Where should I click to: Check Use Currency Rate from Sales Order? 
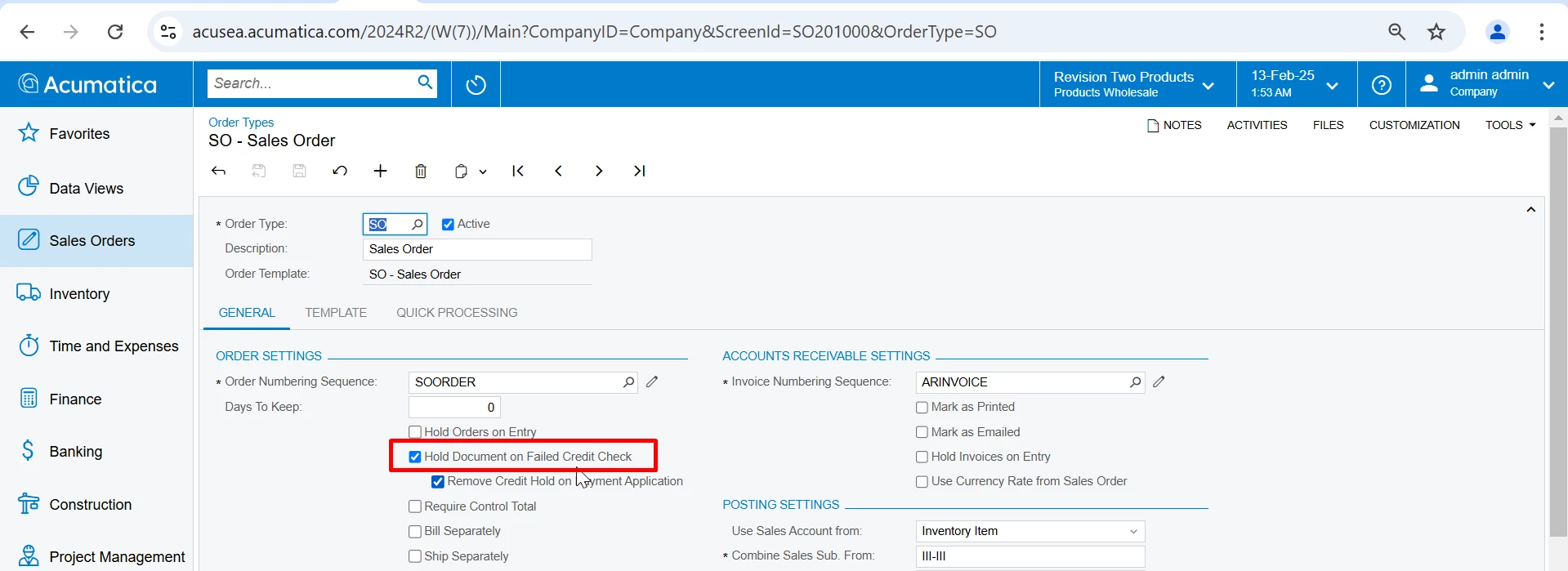coord(922,482)
